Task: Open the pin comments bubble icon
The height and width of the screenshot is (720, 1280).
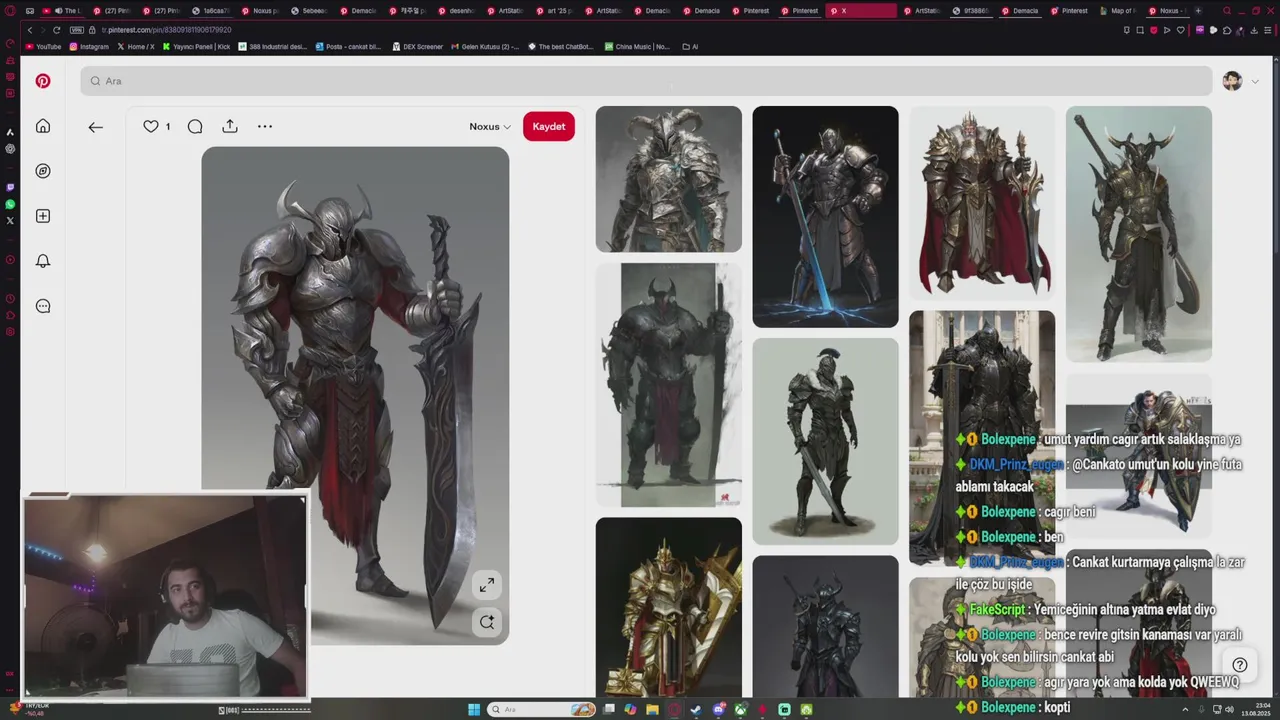Action: tap(195, 126)
